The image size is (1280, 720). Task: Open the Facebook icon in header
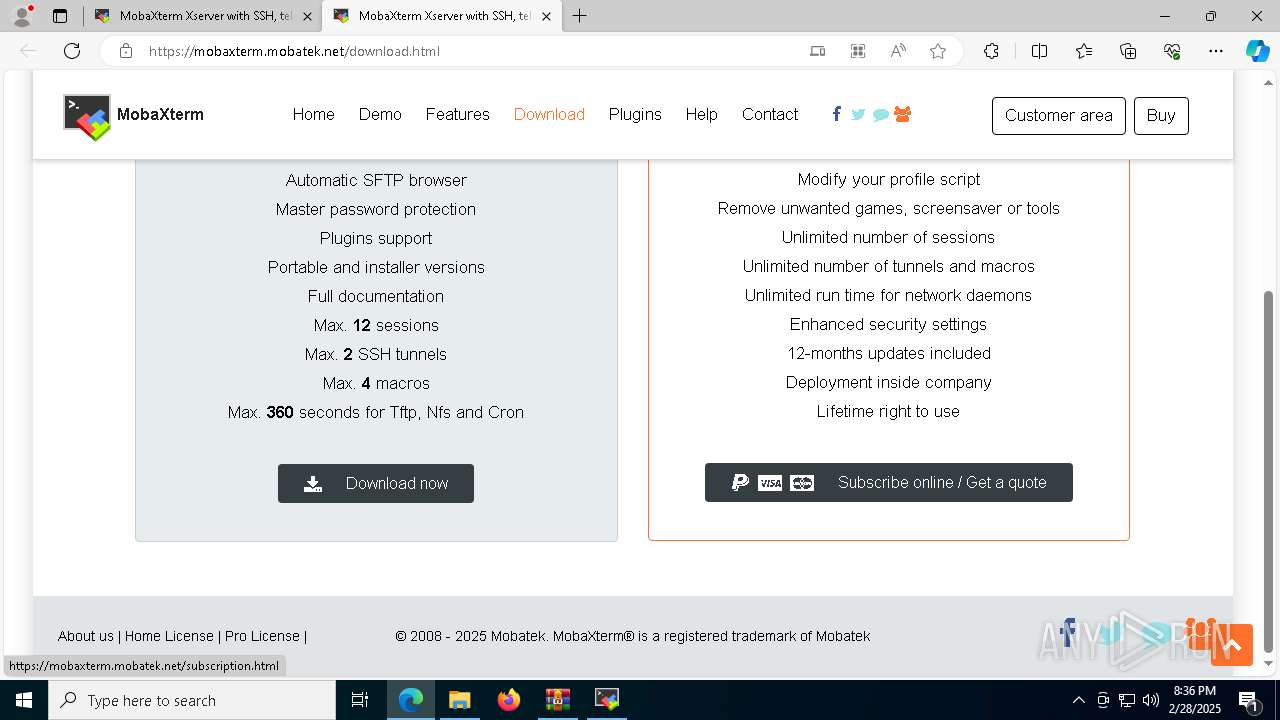click(836, 114)
